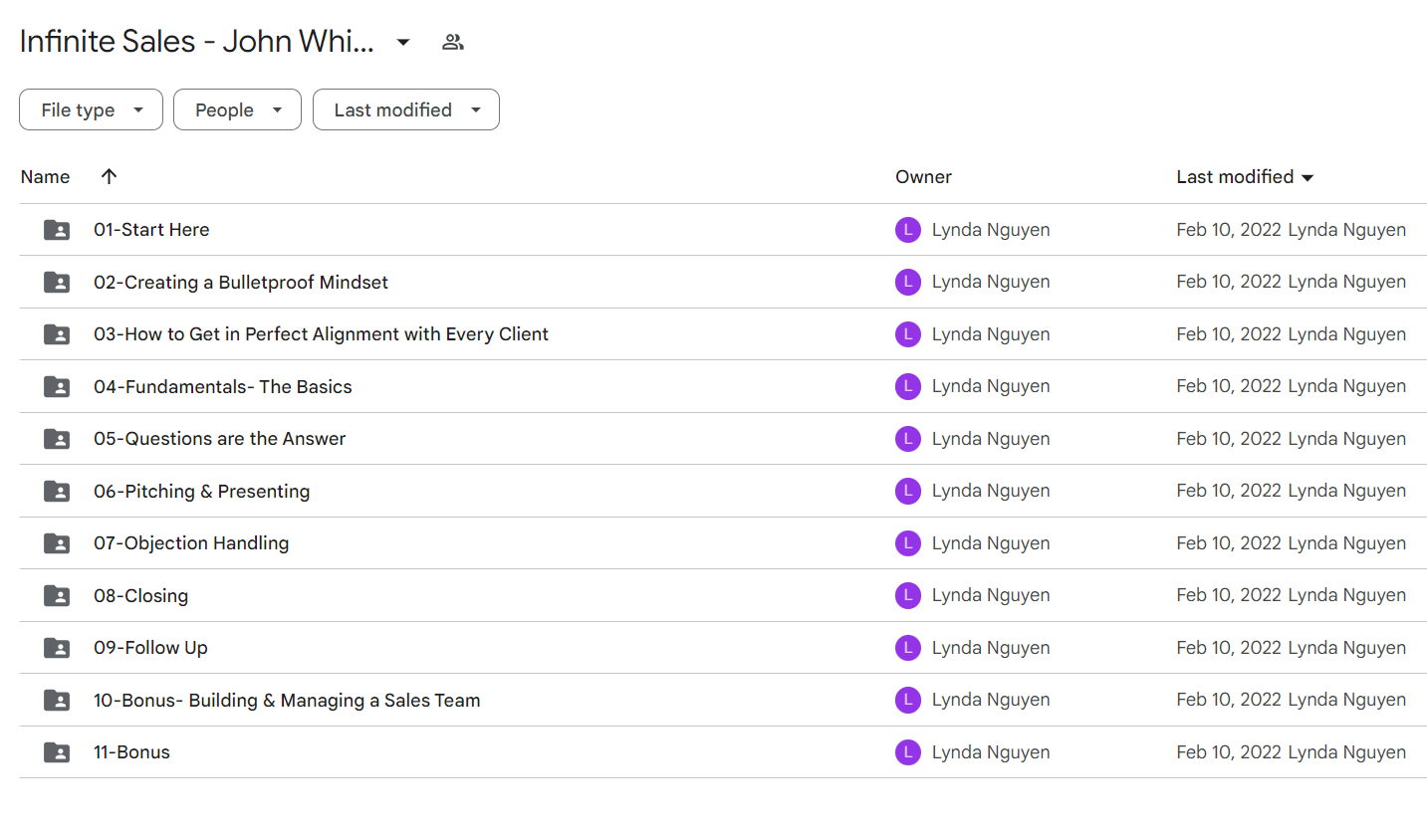Viewport: 1427px width, 840px height.
Task: Click the Lynda Nguyen owner name in the 05-Questions row
Action: [x=991, y=439]
